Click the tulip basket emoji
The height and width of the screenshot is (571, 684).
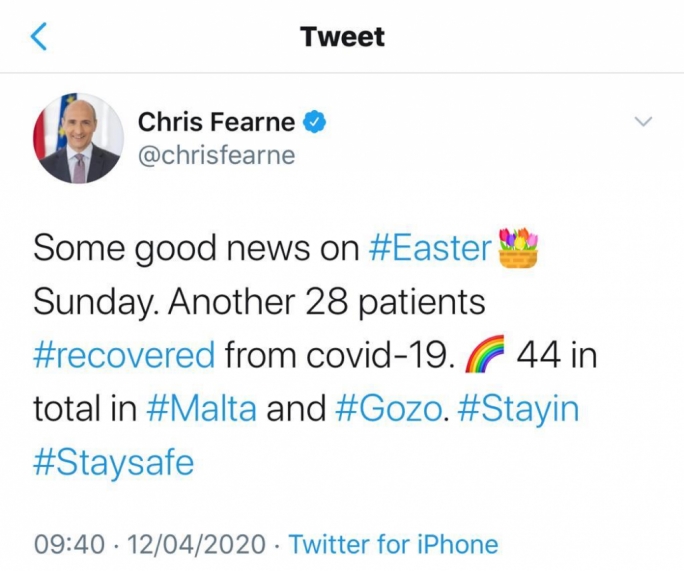click(x=517, y=247)
